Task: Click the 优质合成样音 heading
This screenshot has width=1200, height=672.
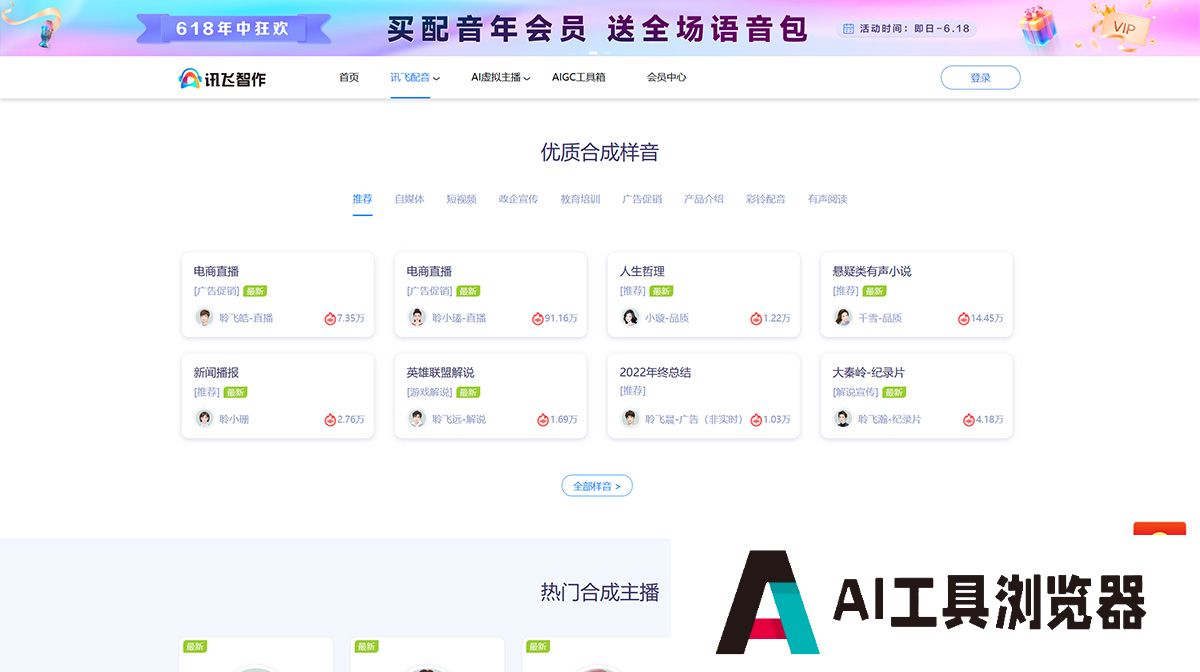Action: click(600, 152)
